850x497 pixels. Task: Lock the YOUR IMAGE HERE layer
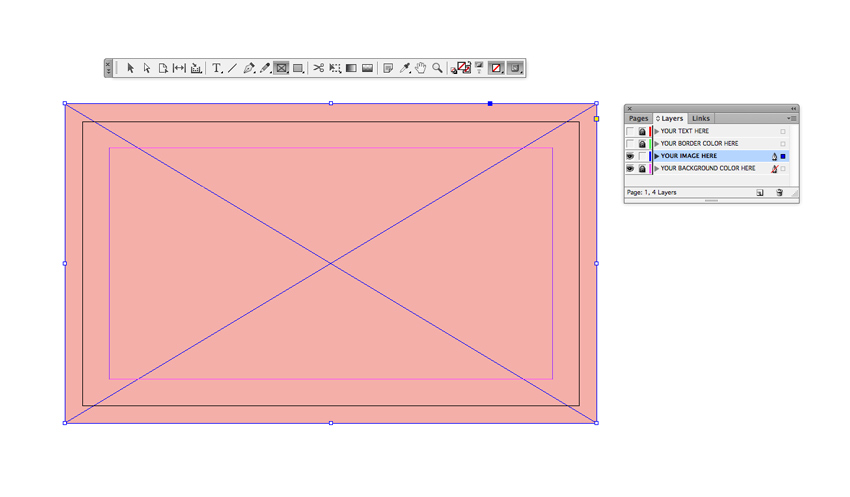[642, 156]
